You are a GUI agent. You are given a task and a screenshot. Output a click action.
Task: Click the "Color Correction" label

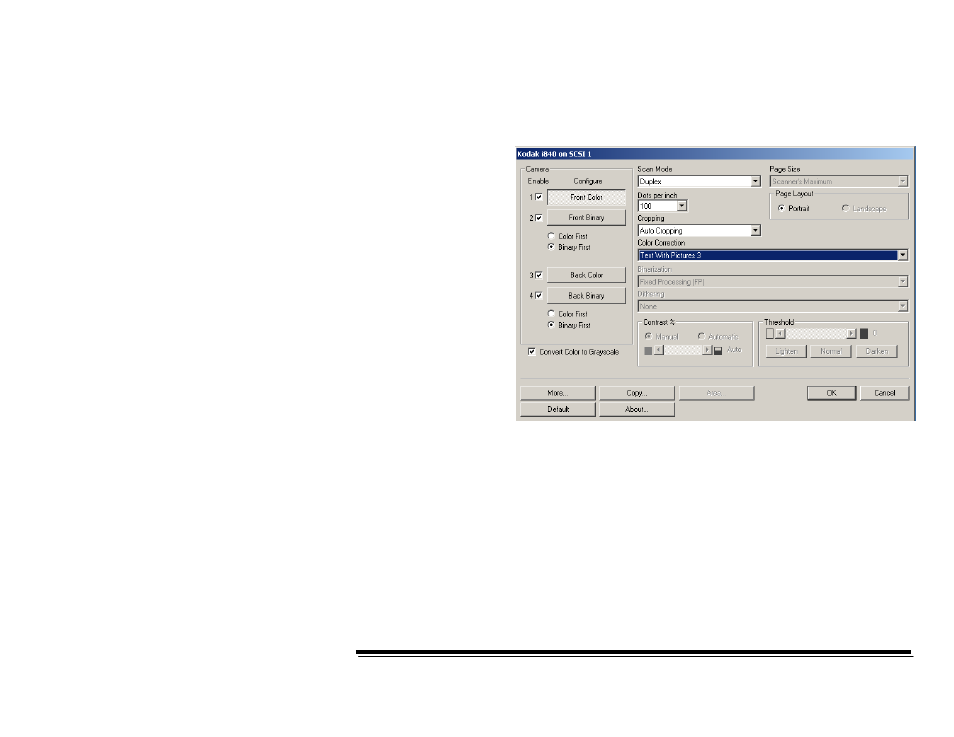(661, 243)
